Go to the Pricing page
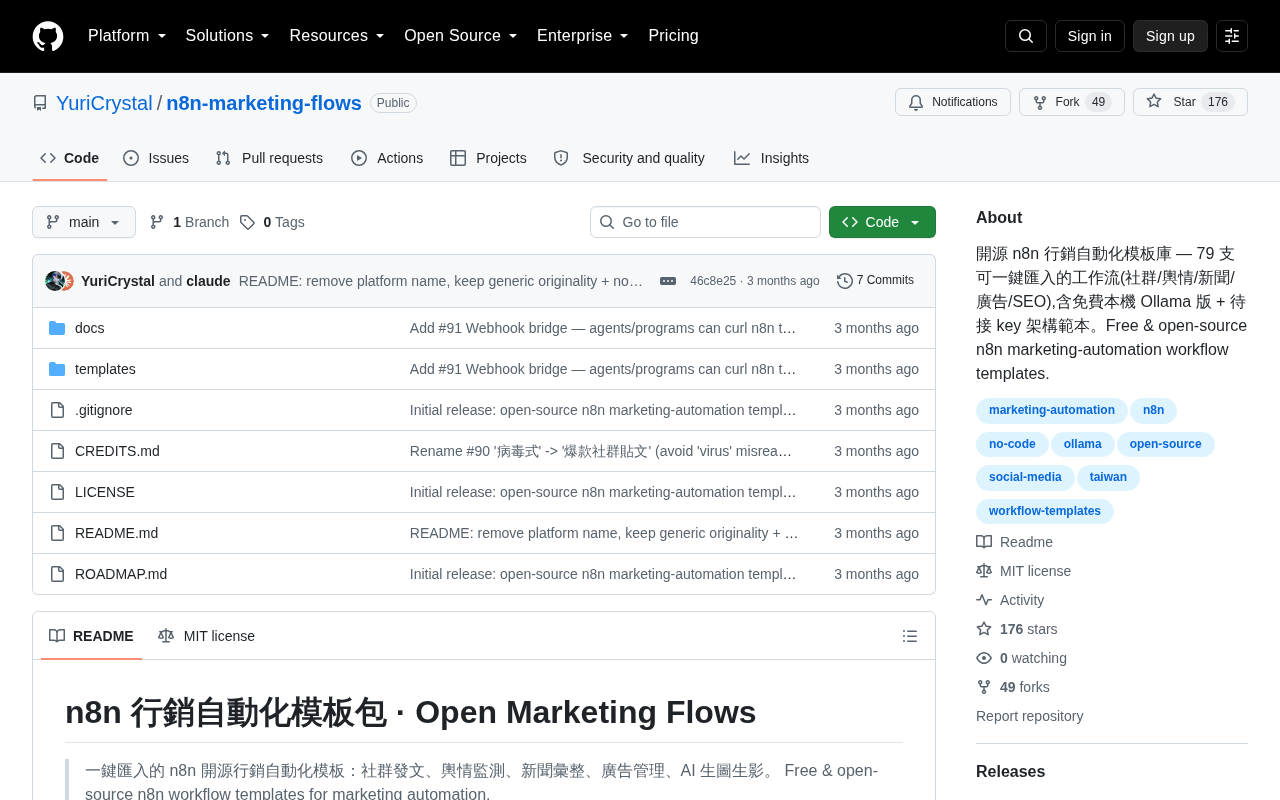 [673, 36]
